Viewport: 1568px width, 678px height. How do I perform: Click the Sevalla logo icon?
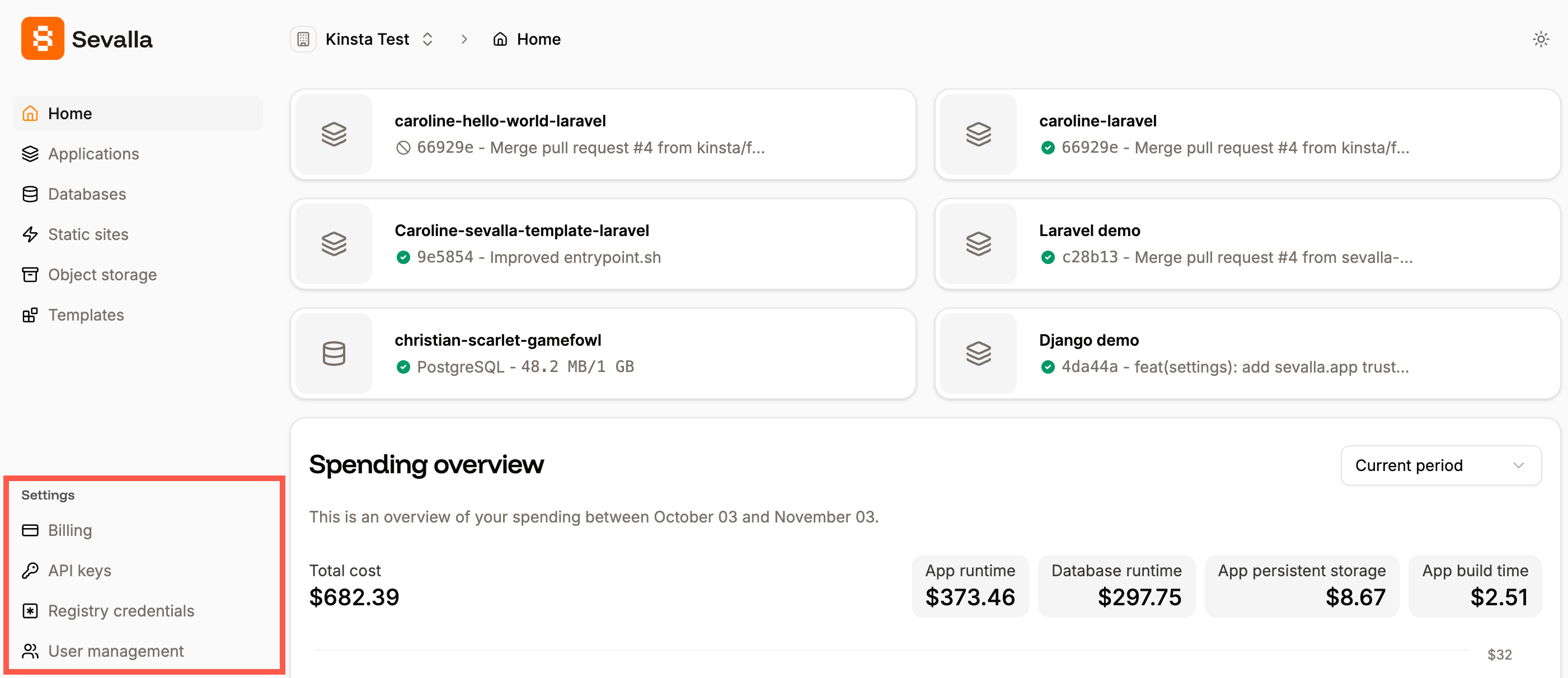(43, 39)
